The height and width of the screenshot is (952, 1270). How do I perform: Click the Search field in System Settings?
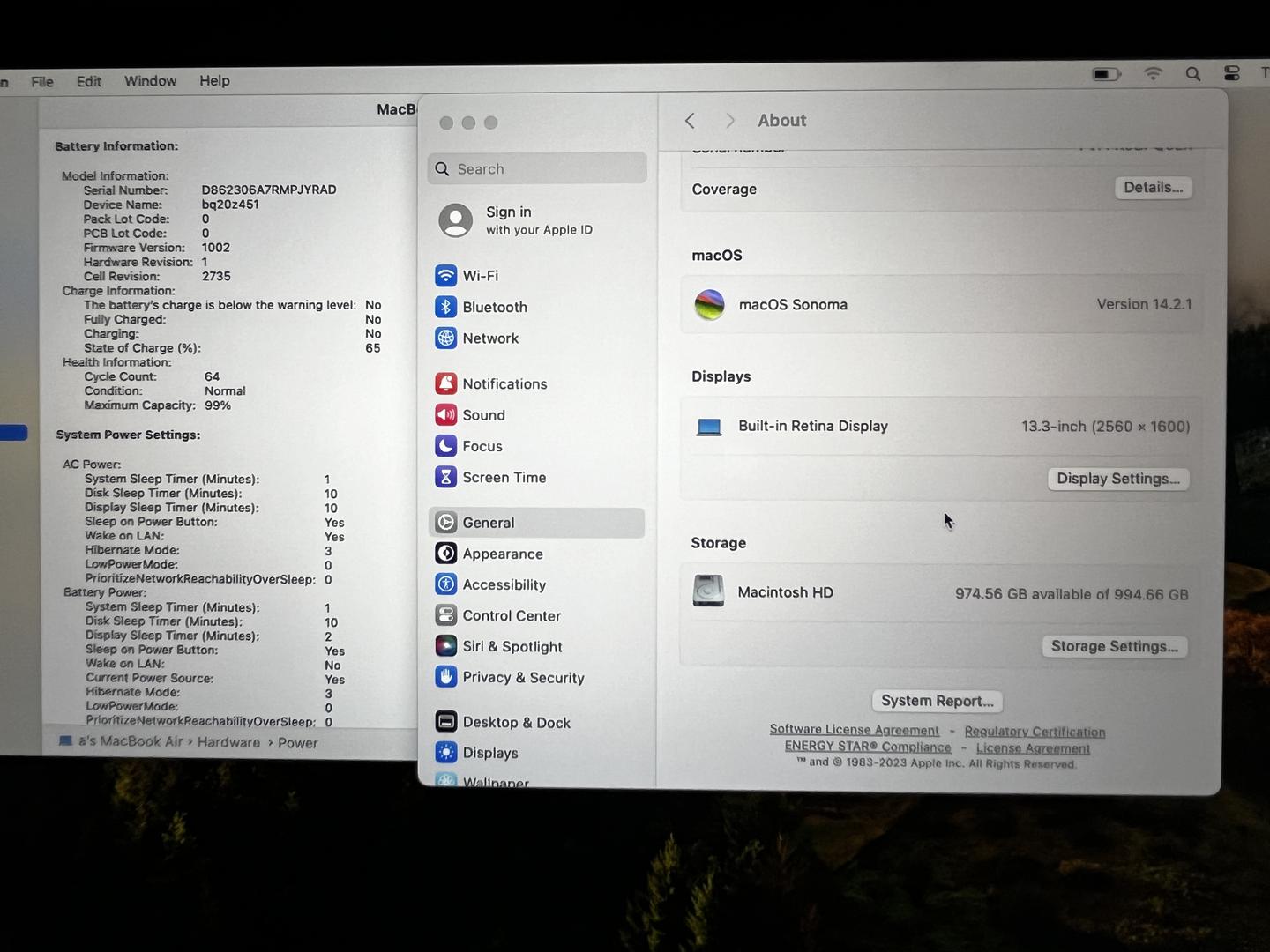537,168
